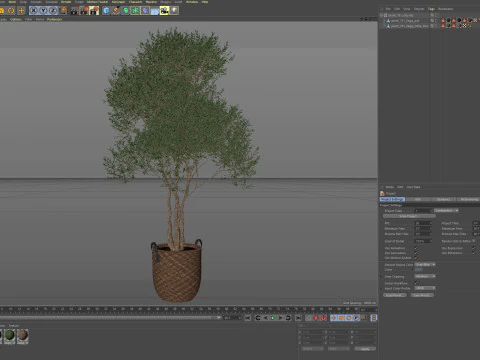The width and height of the screenshot is (480, 360).
Task: Switch to Dynamics tab
Action: coord(443,199)
